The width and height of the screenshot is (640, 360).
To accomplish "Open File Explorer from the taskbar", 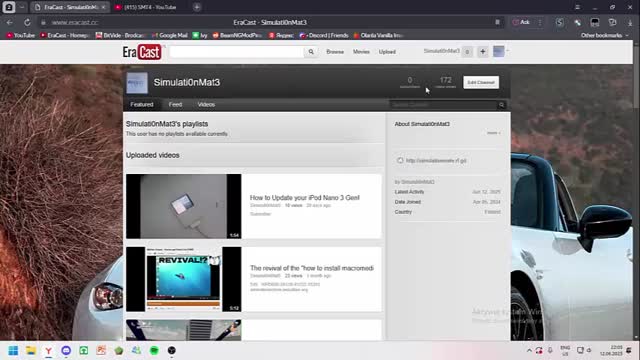I will pyautogui.click(x=31, y=351).
